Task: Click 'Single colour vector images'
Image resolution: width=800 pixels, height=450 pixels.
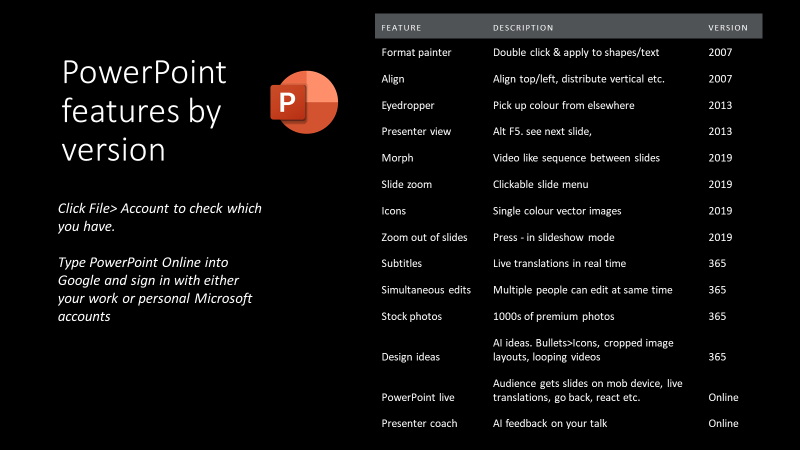Action: coord(557,211)
